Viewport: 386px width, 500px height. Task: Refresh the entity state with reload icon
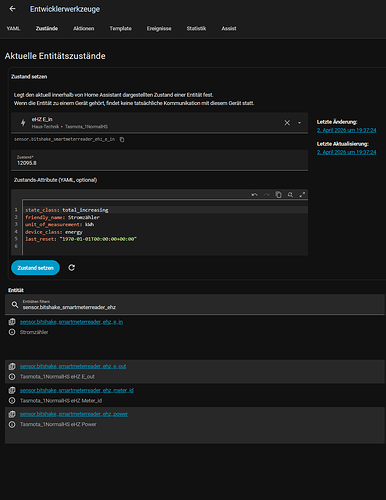pos(71,268)
